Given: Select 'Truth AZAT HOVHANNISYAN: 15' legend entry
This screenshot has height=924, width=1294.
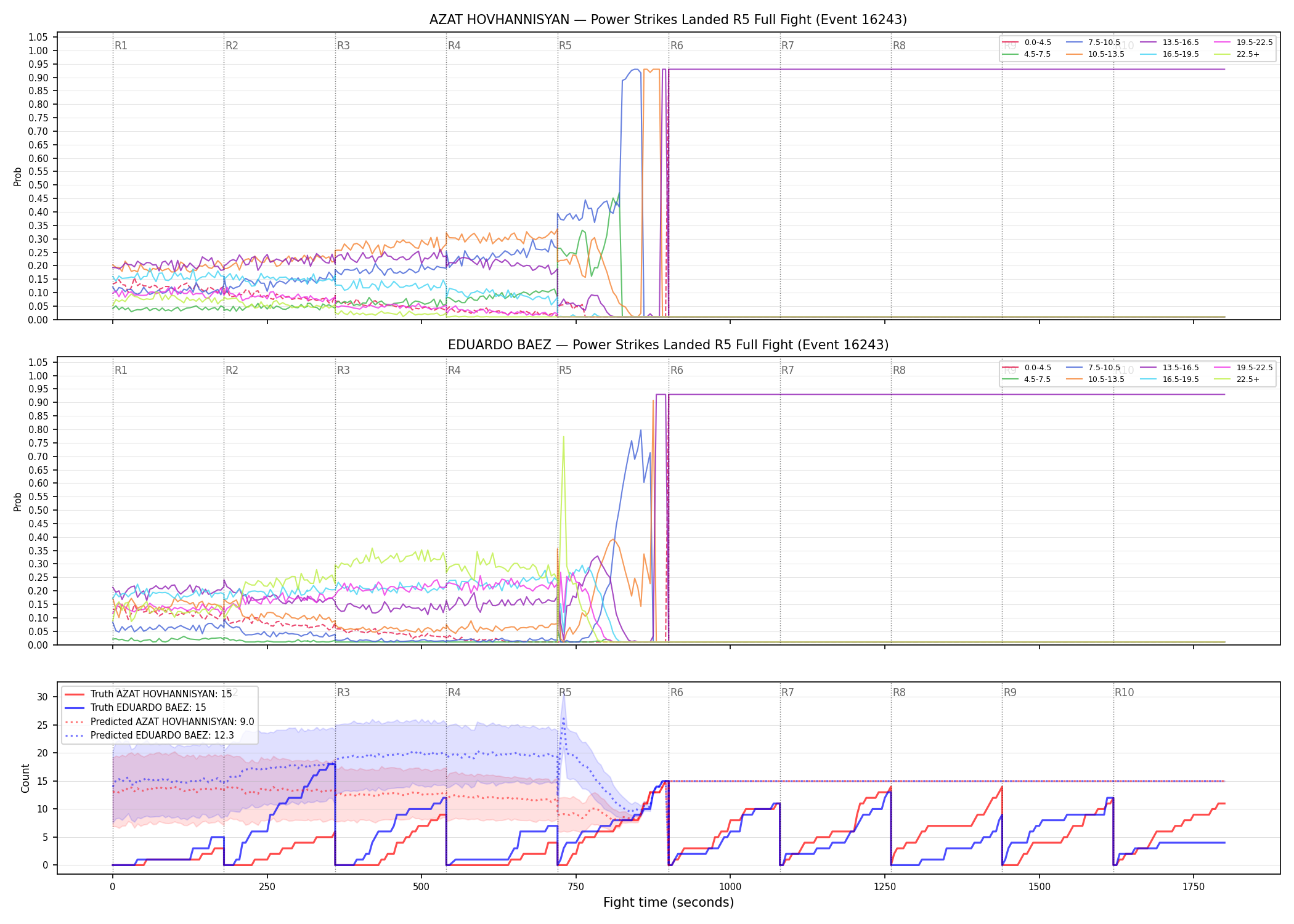Looking at the screenshot, I should coord(161,694).
